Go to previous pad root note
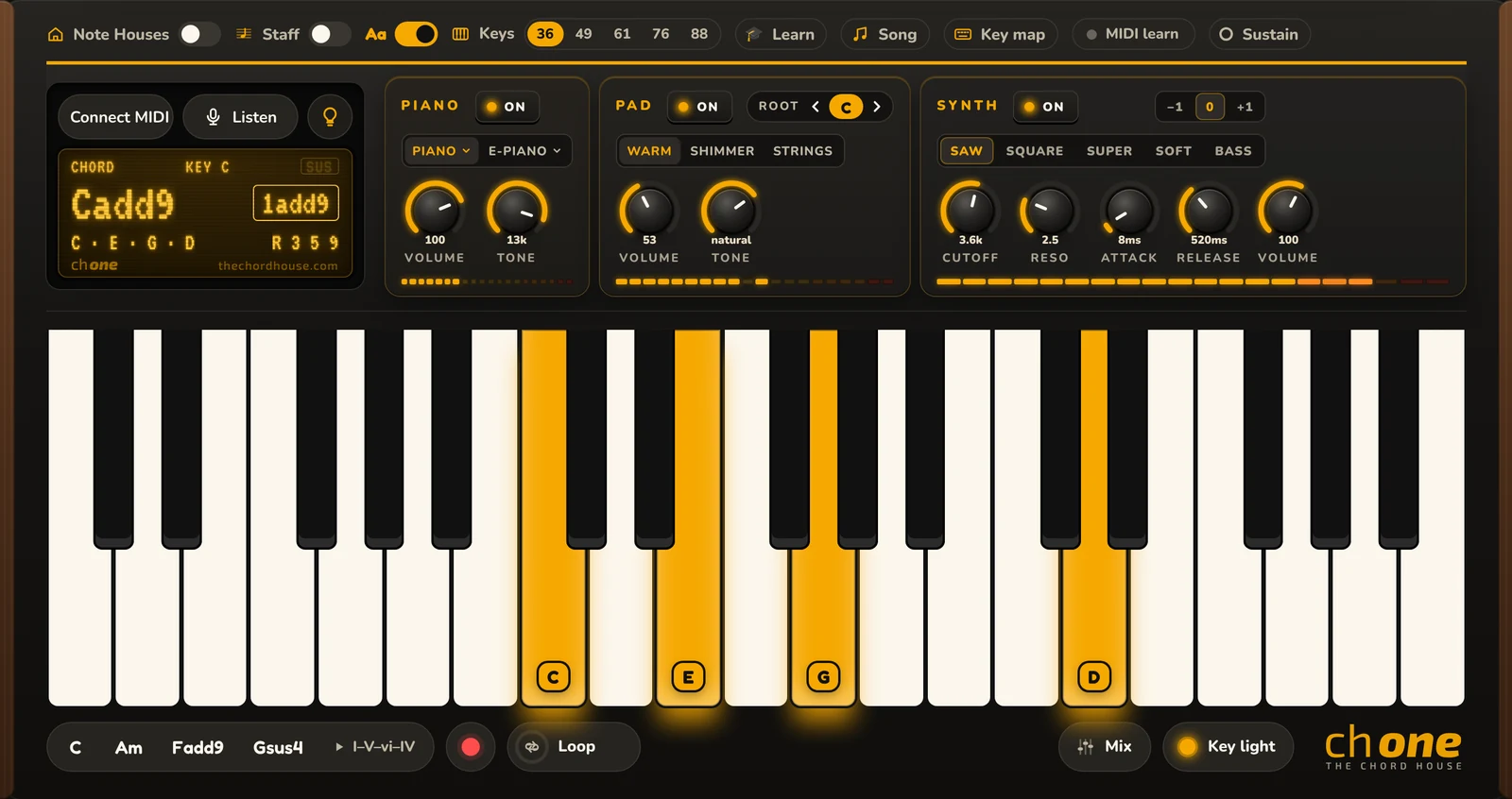Viewport: 1512px width, 799px height. pyautogui.click(x=816, y=107)
